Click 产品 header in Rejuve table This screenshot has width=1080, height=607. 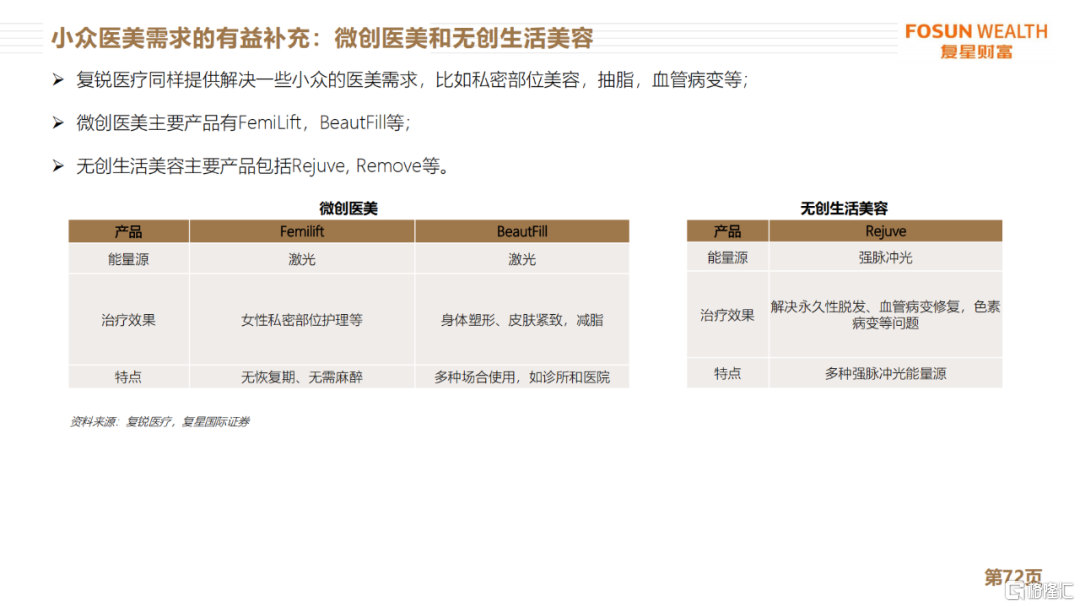pyautogui.click(x=727, y=231)
